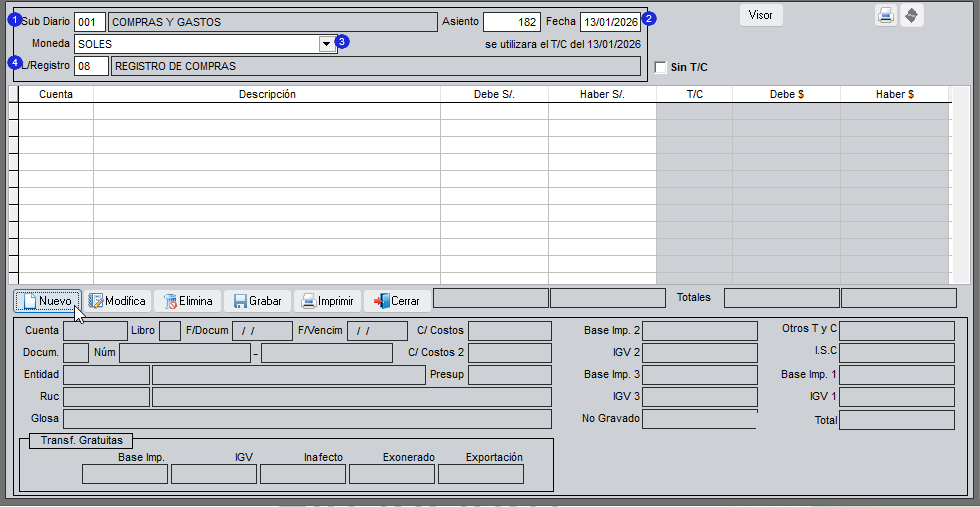
Task: Click the C/ Costos 2 input field
Action: [510, 353]
